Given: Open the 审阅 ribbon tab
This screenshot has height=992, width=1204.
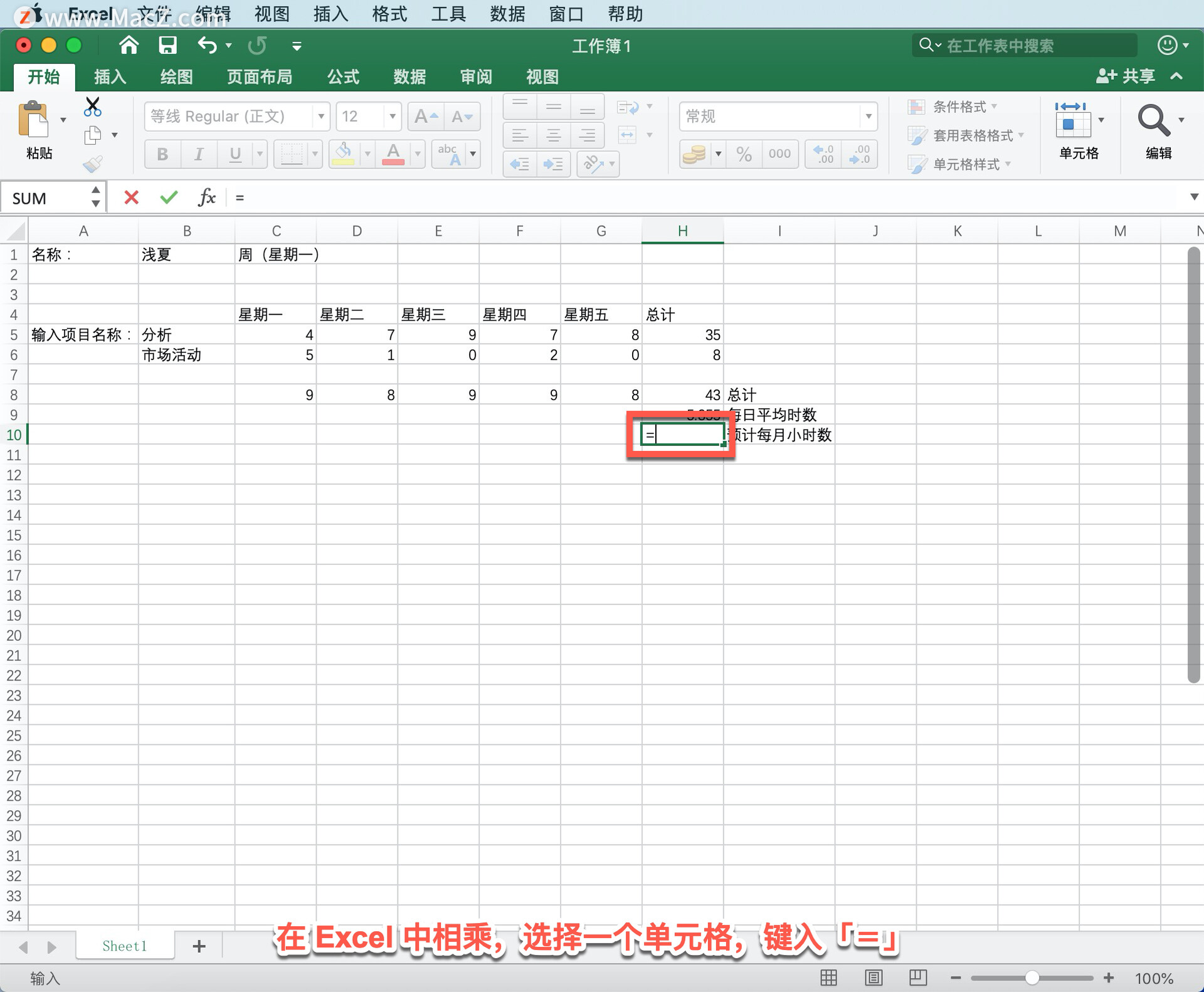Looking at the screenshot, I should [476, 77].
